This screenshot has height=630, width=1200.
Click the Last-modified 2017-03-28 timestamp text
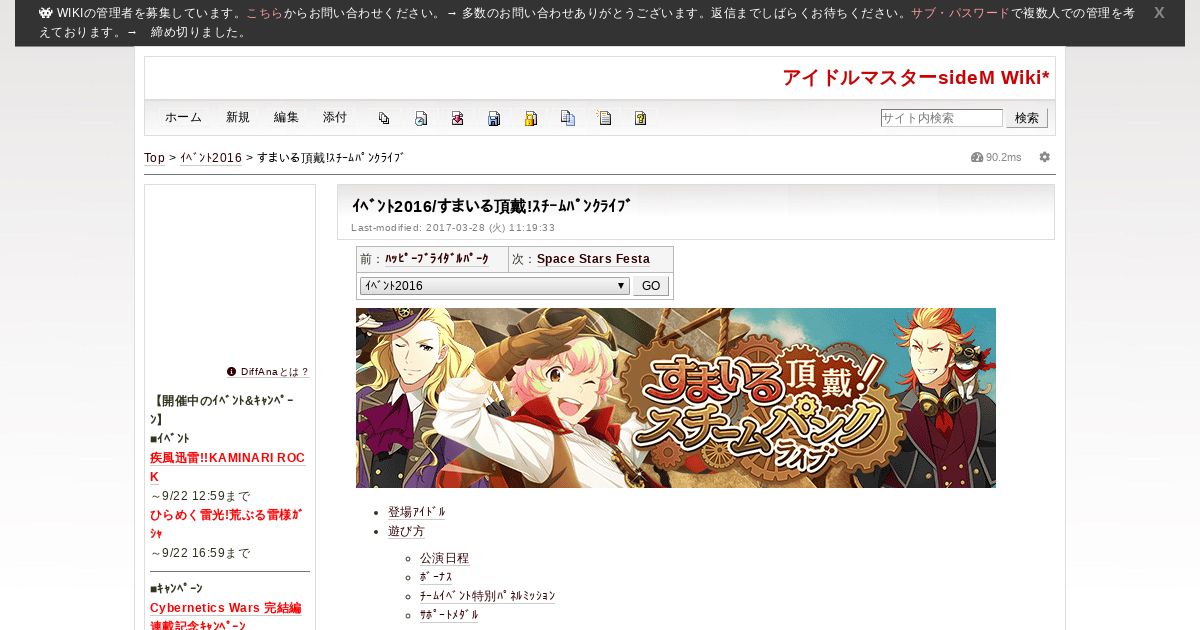[453, 228]
